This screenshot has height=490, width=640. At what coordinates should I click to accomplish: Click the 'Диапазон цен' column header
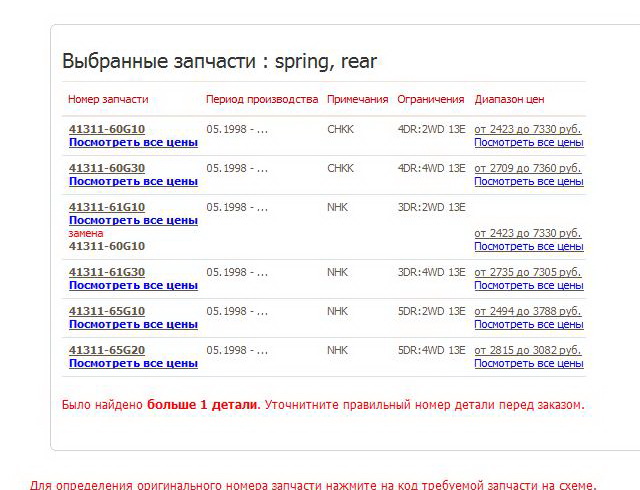pos(509,99)
